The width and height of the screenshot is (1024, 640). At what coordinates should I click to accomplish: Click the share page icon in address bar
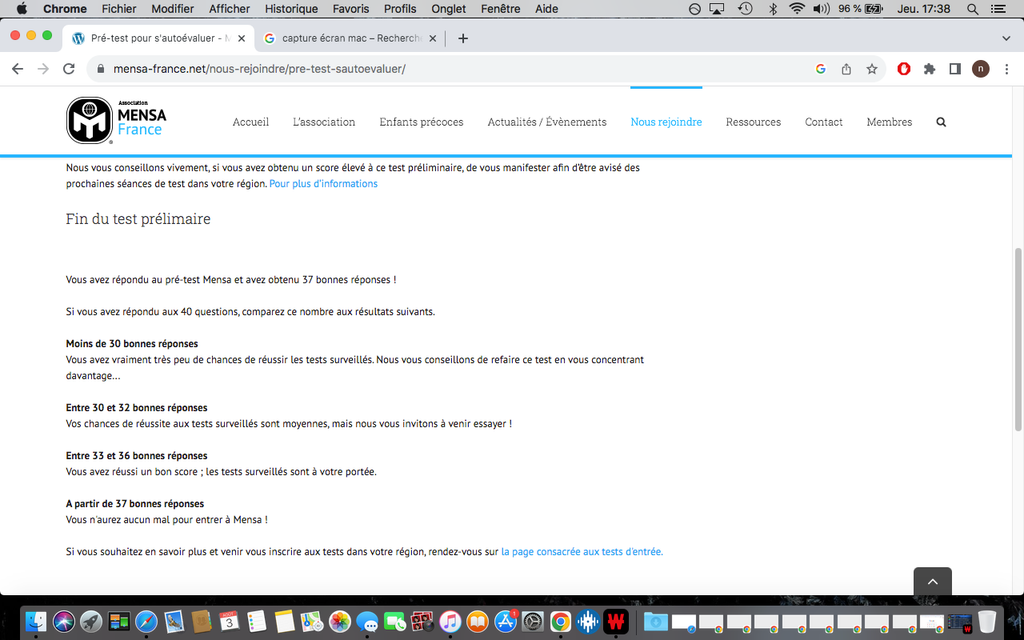[847, 69]
